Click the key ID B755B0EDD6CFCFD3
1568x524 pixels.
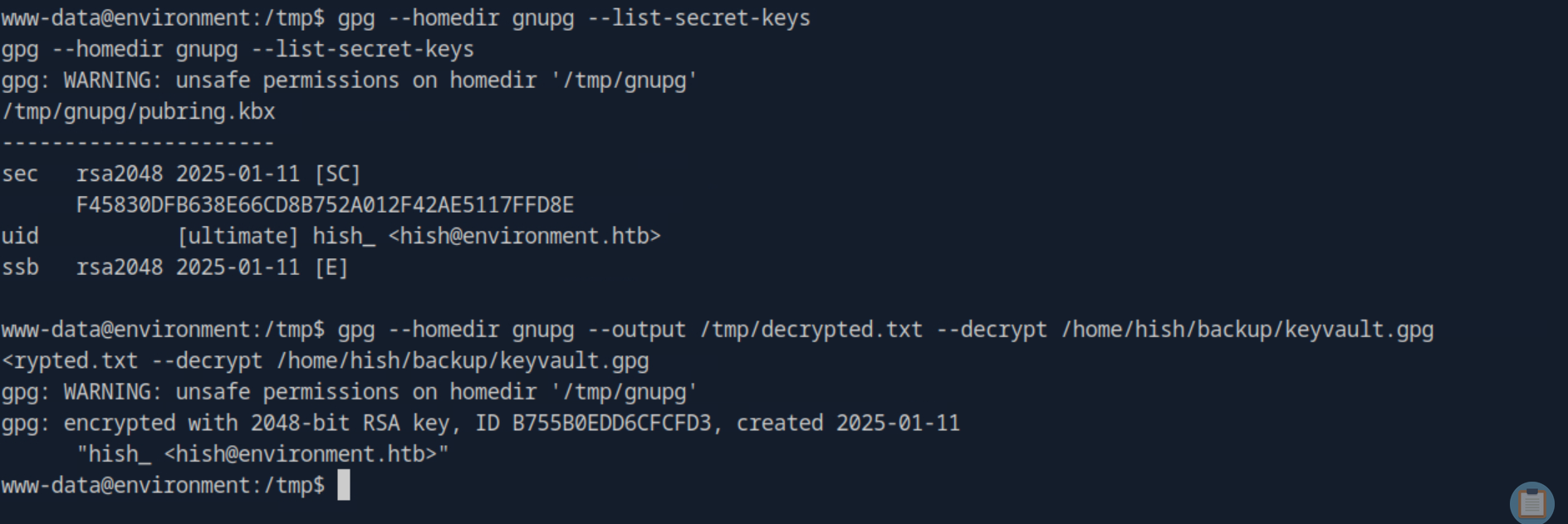(611, 424)
